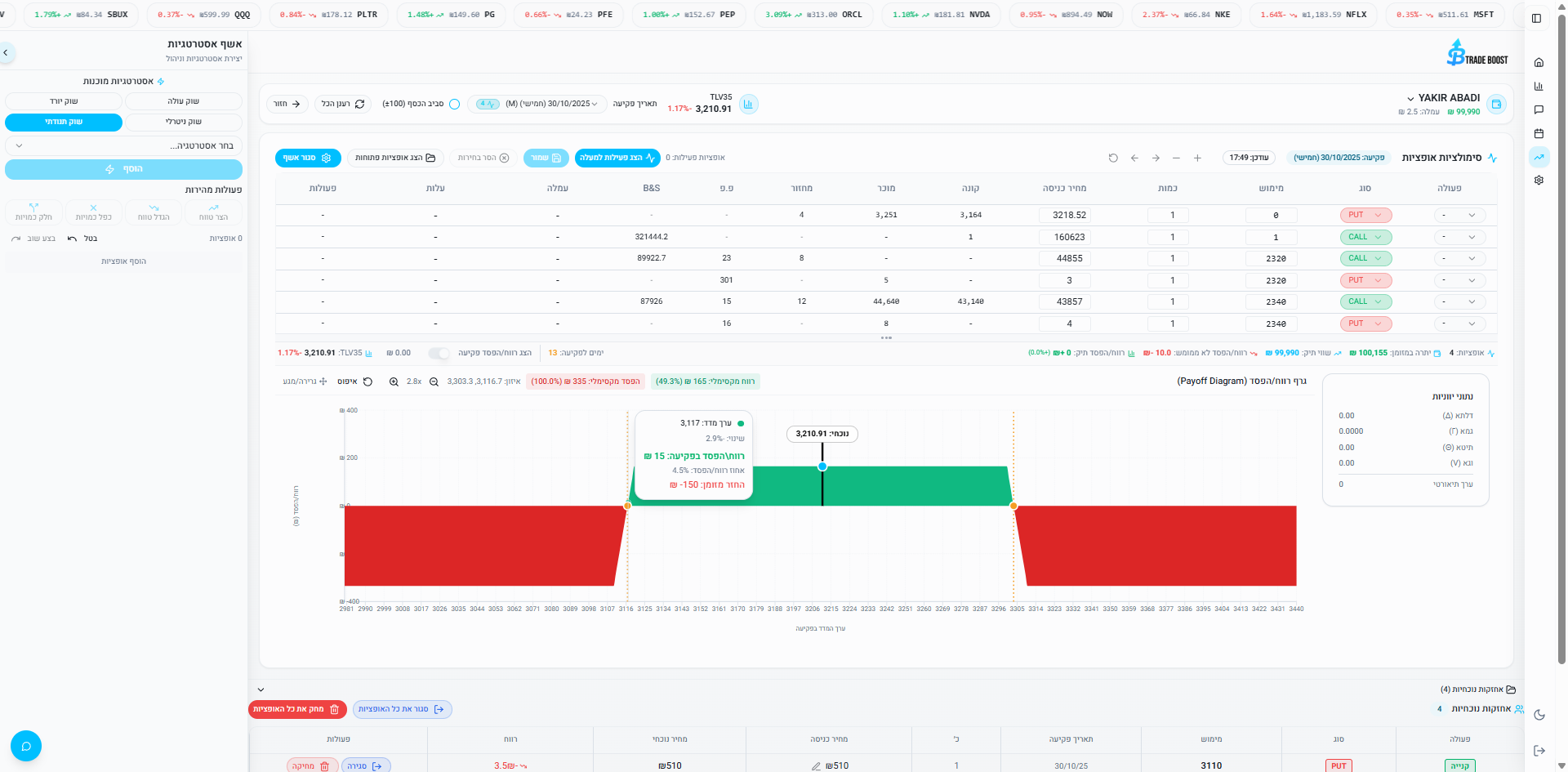1568x772 pixels.
Task: Click the left arrow in simulator toolbar
Action: tap(1134, 158)
